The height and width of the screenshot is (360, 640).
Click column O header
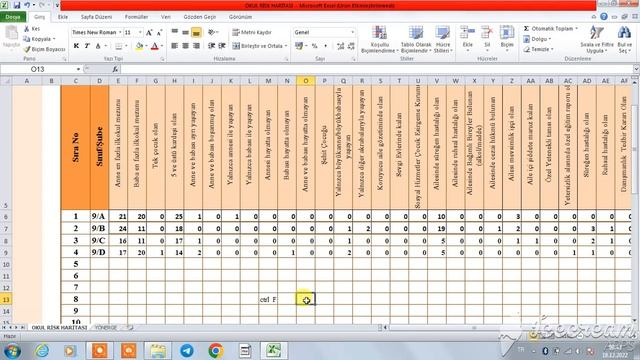306,81
